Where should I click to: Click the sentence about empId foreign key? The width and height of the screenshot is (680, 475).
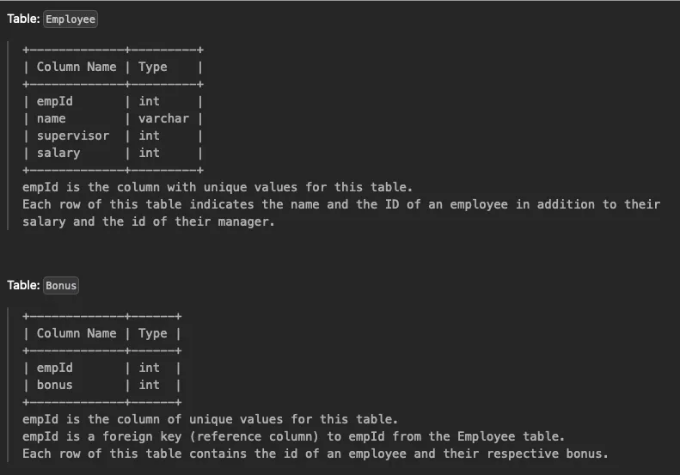[x=294, y=436]
